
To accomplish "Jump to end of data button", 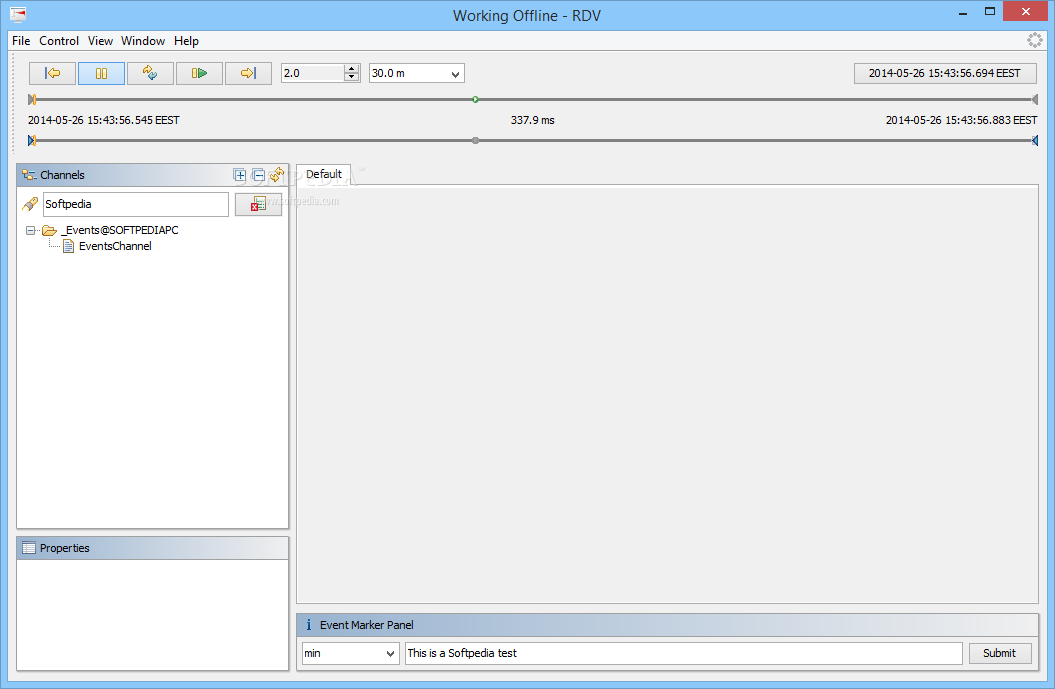I will click(x=248, y=73).
